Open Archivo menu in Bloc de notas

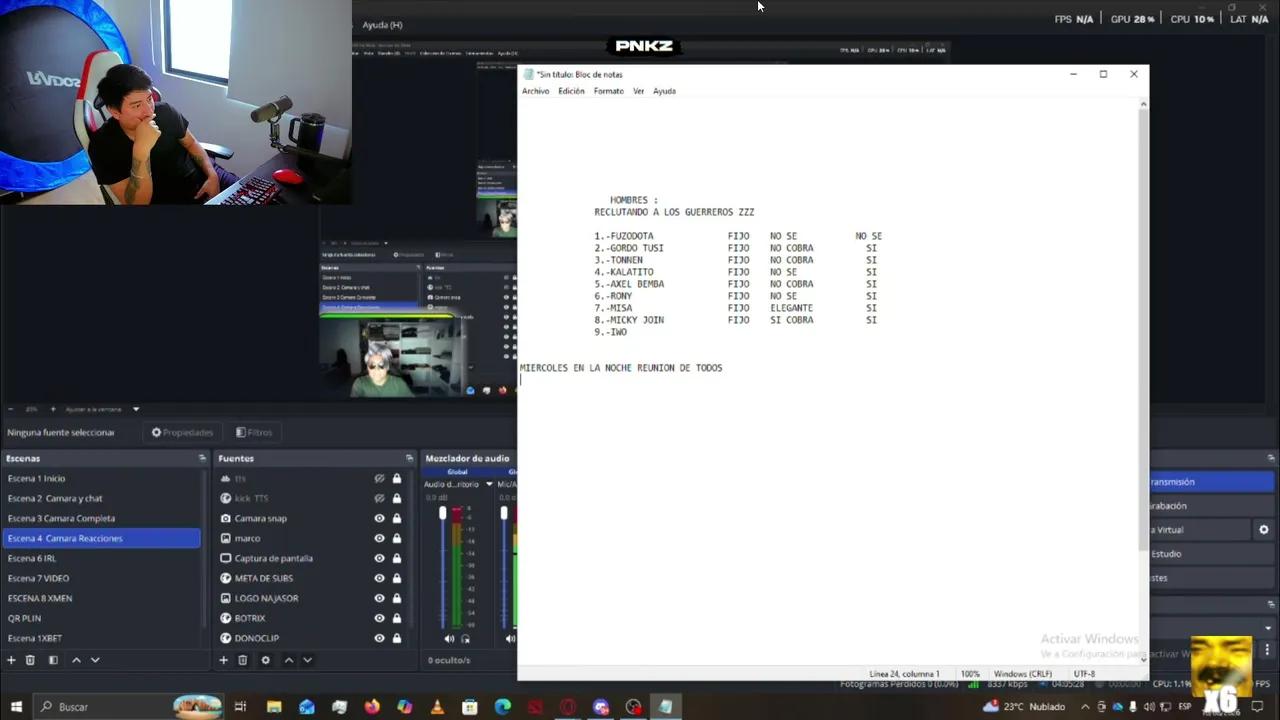click(x=536, y=91)
